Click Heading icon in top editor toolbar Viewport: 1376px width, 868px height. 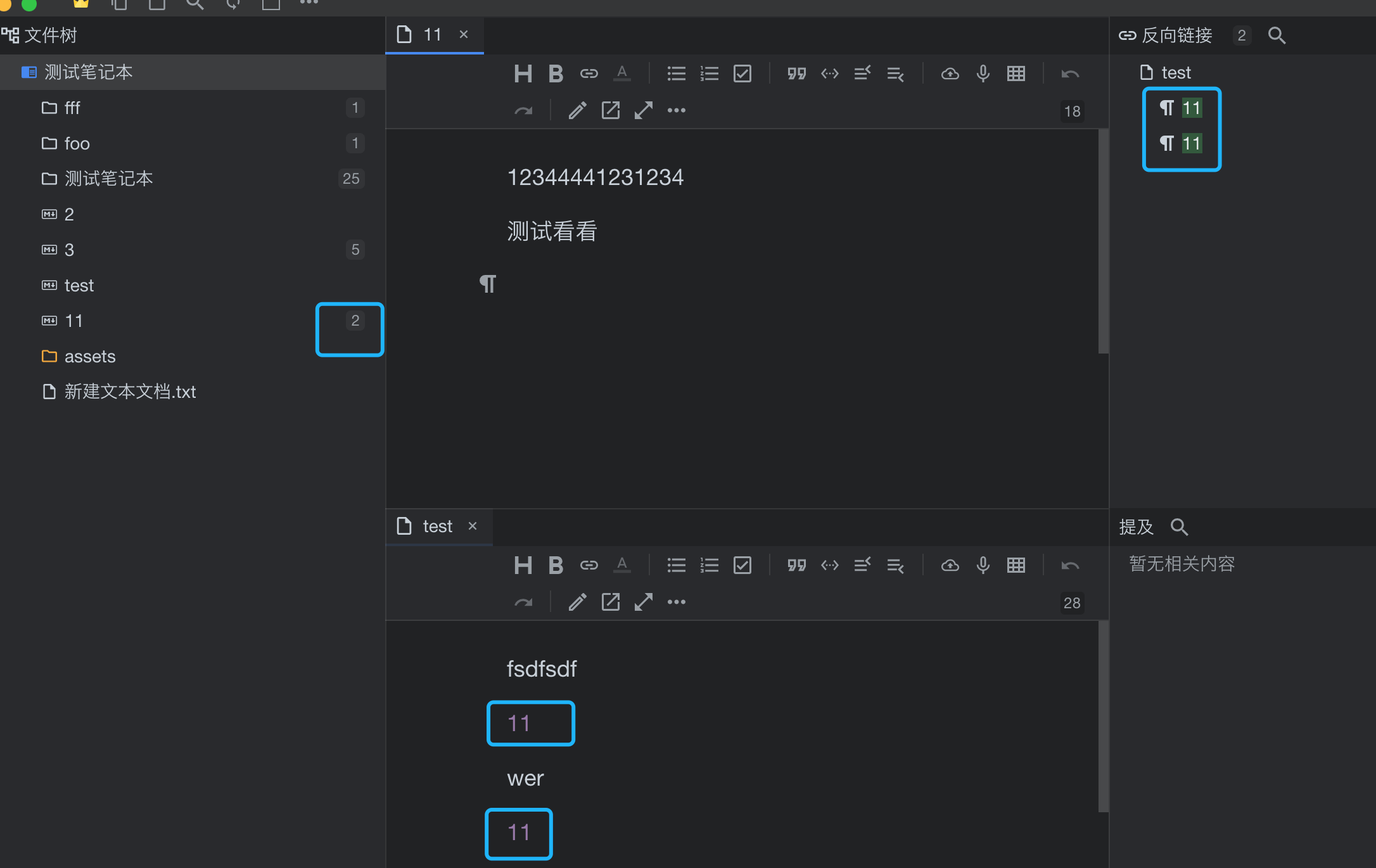[x=523, y=74]
